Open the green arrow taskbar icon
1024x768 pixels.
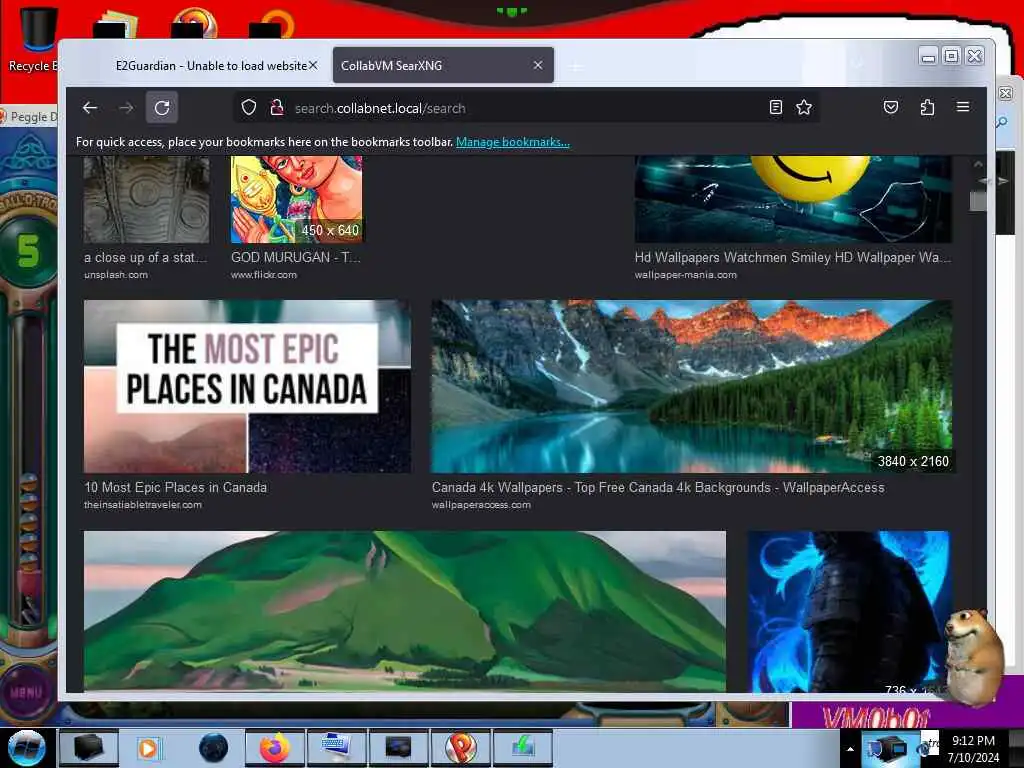(522, 748)
